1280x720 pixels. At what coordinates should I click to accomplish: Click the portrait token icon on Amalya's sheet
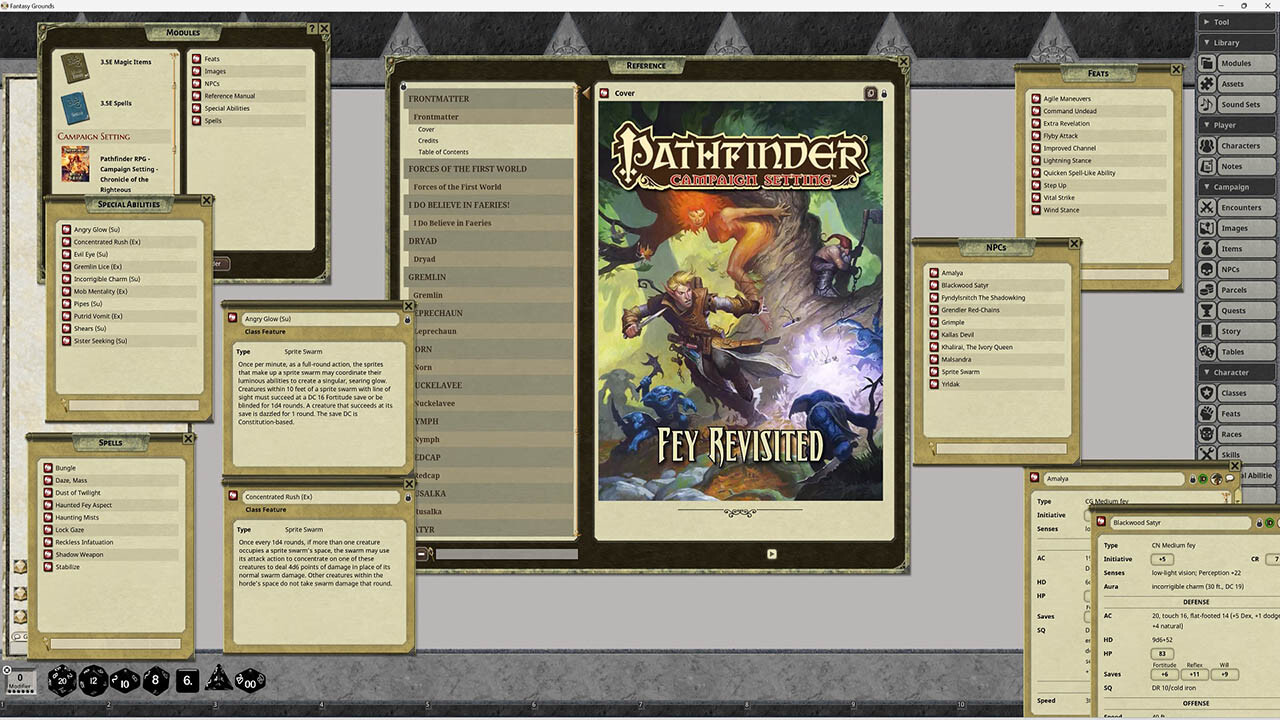[x=1216, y=479]
